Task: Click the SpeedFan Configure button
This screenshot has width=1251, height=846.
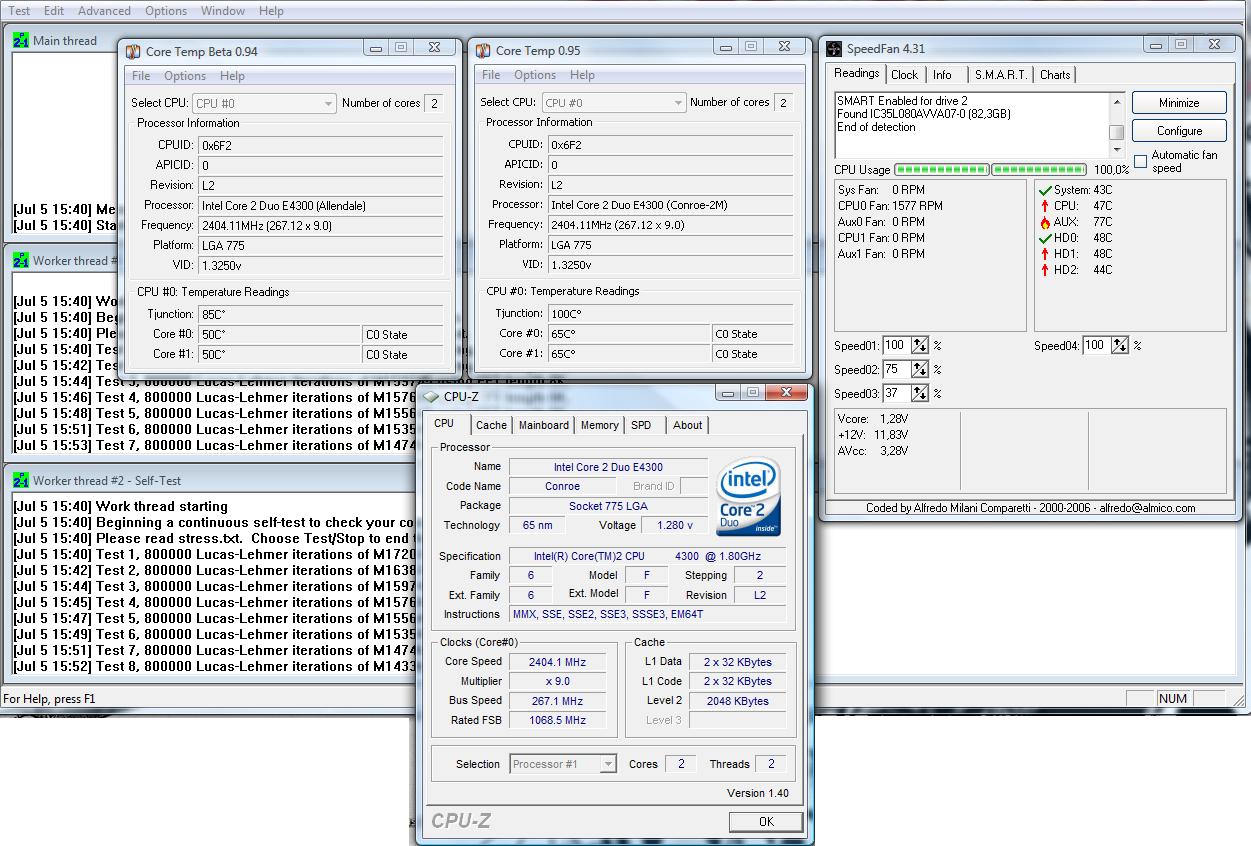Action: [x=1179, y=131]
